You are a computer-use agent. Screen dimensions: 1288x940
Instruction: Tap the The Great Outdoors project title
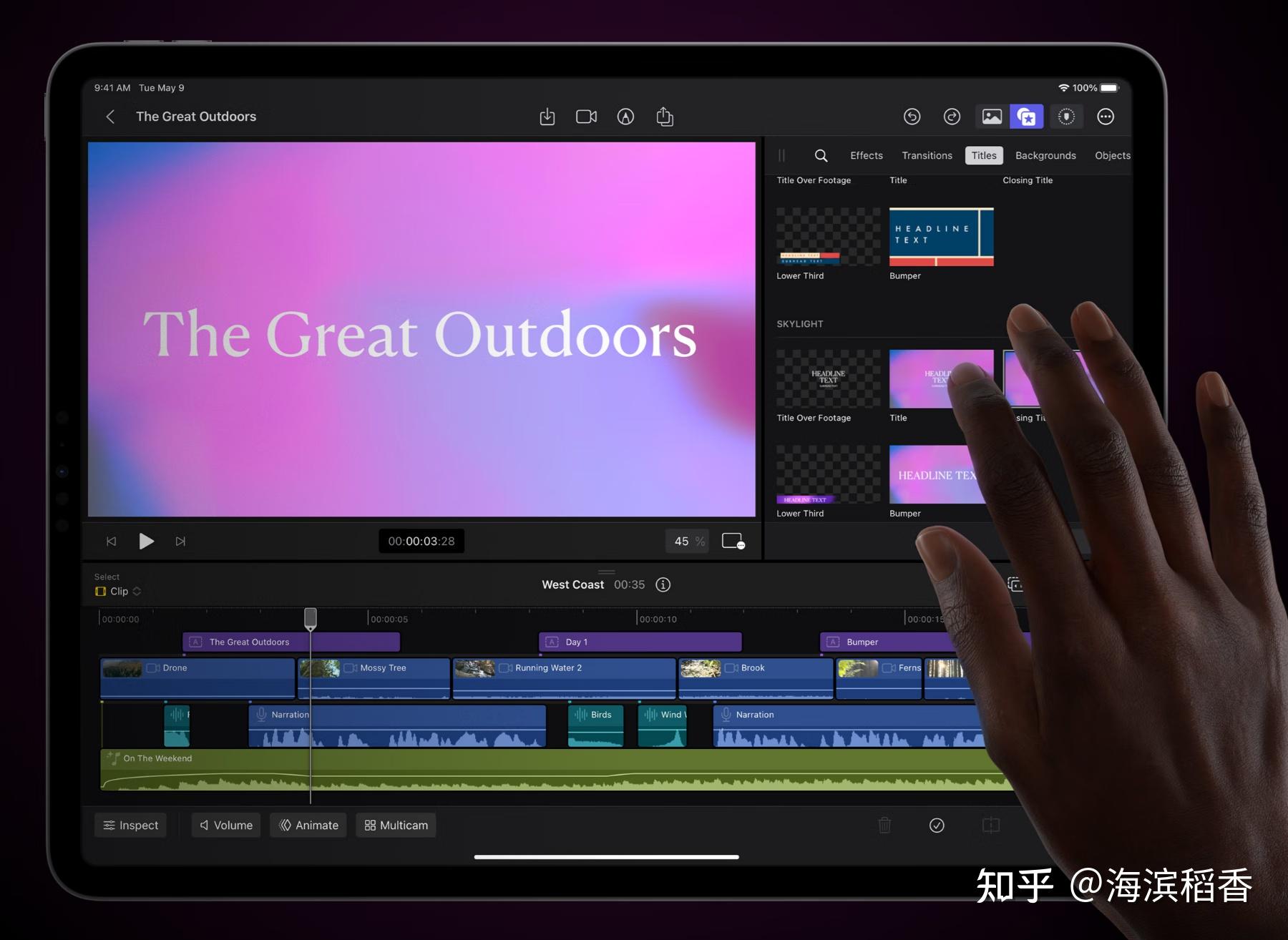click(x=196, y=117)
